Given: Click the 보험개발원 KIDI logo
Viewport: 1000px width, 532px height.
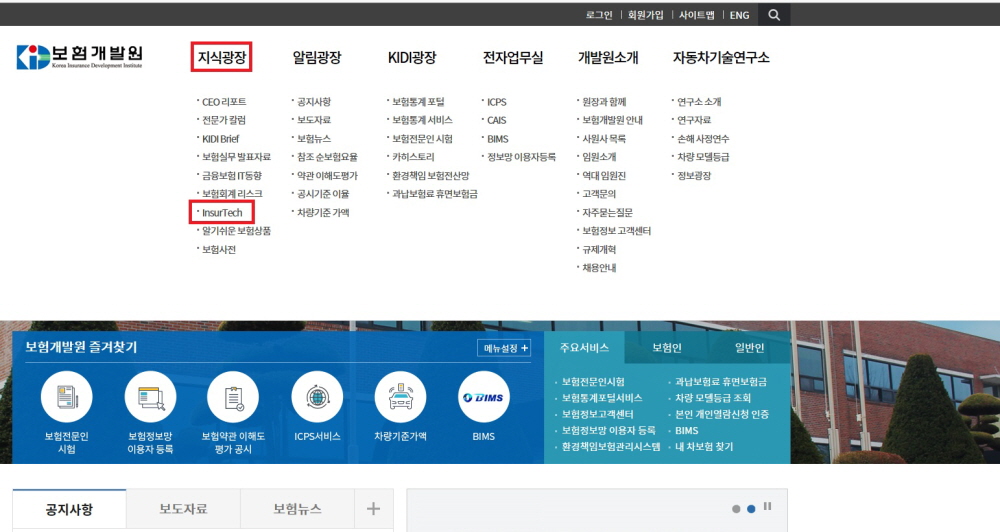Looking at the screenshot, I should (x=80, y=57).
